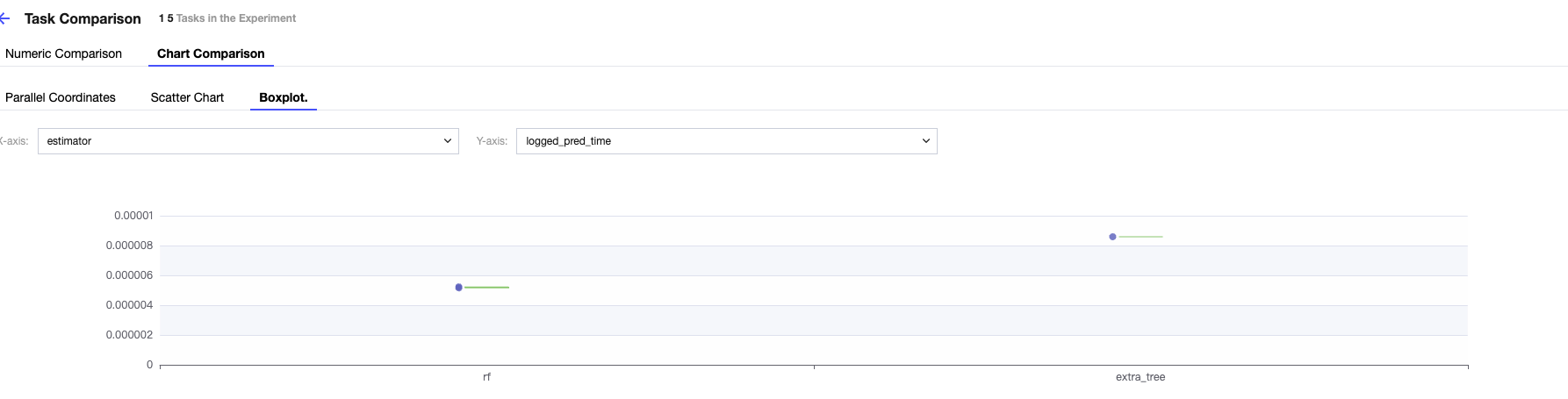The width and height of the screenshot is (1568, 399).
Task: Click the Tasks in the Experiment count text
Action: tap(227, 18)
